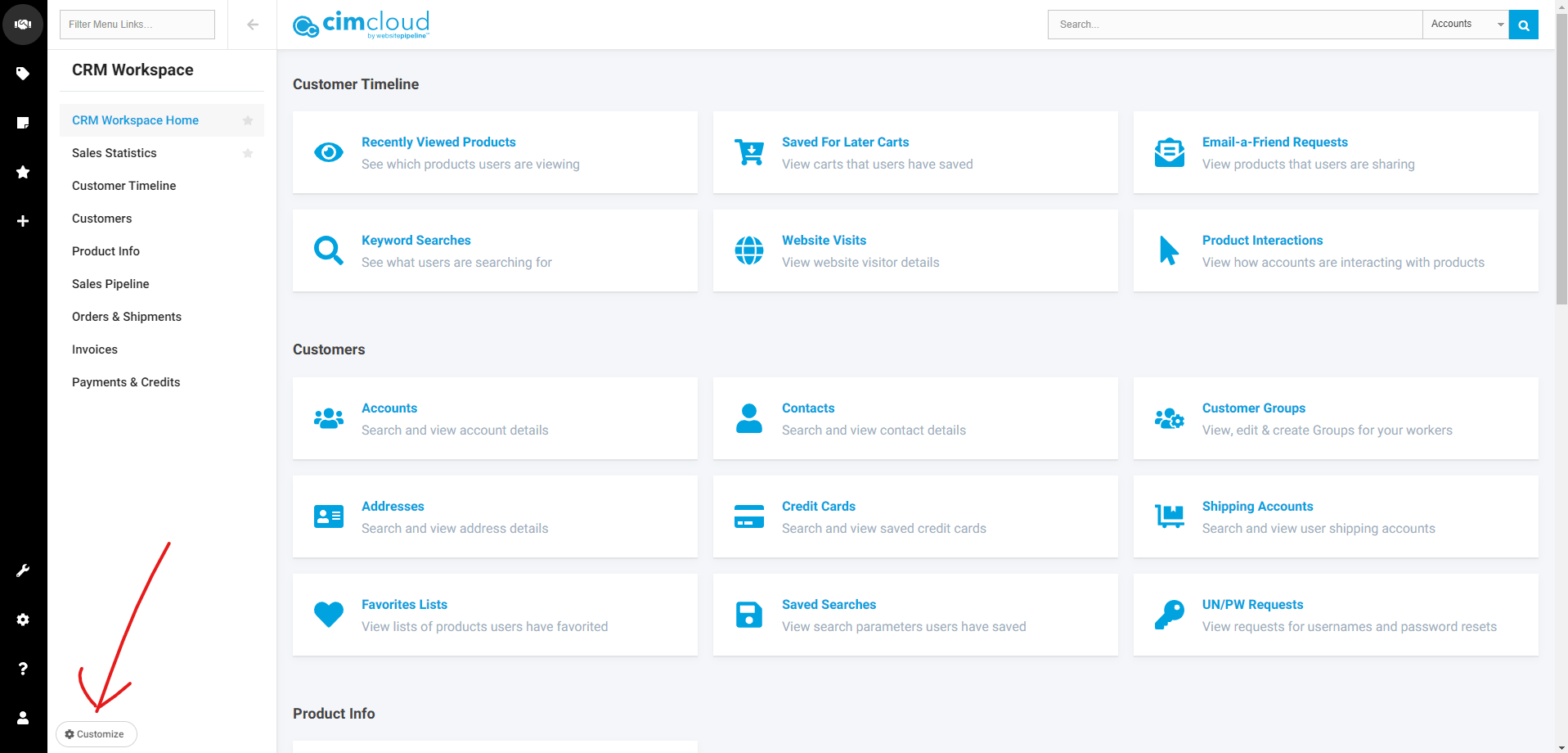Click the floppy disk icon for Saved Searches

click(x=749, y=615)
